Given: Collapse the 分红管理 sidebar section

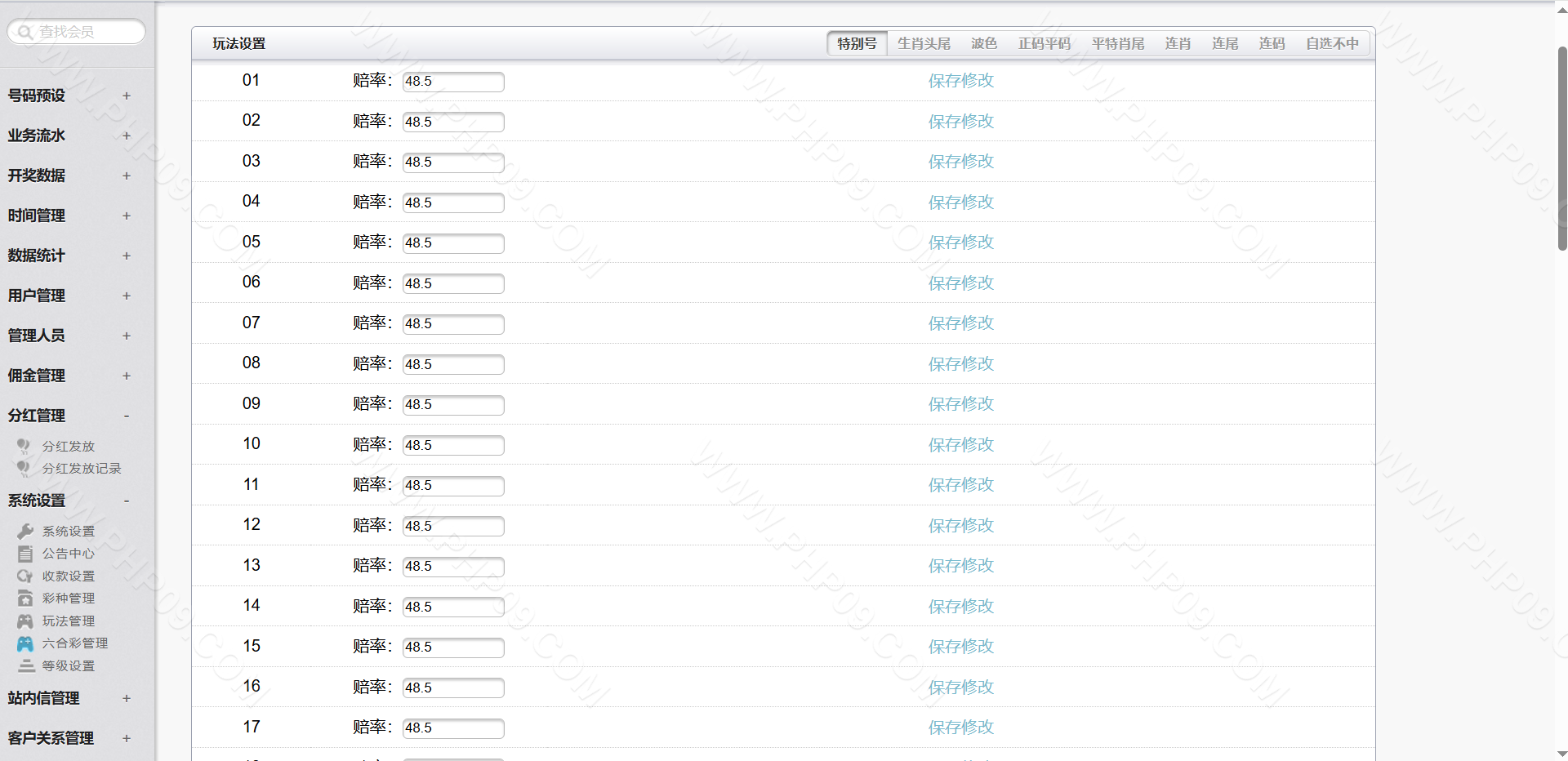Looking at the screenshot, I should 126,416.
